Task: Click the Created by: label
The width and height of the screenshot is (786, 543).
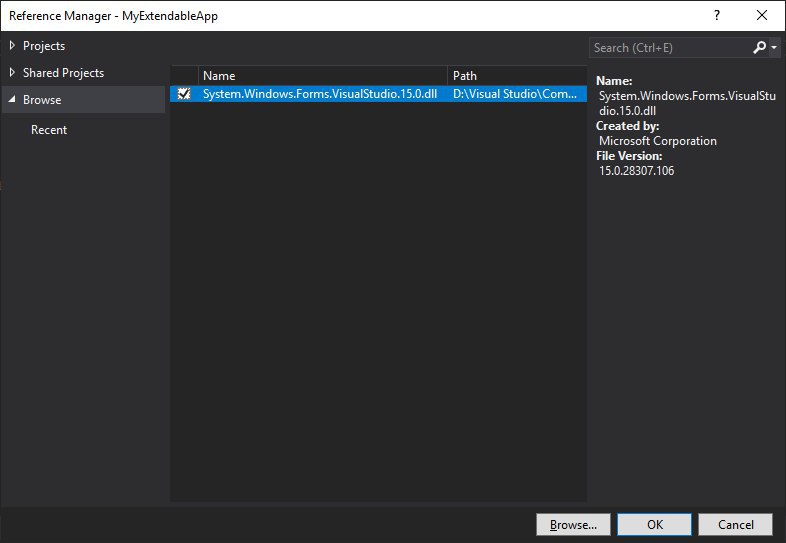Action: click(628, 126)
